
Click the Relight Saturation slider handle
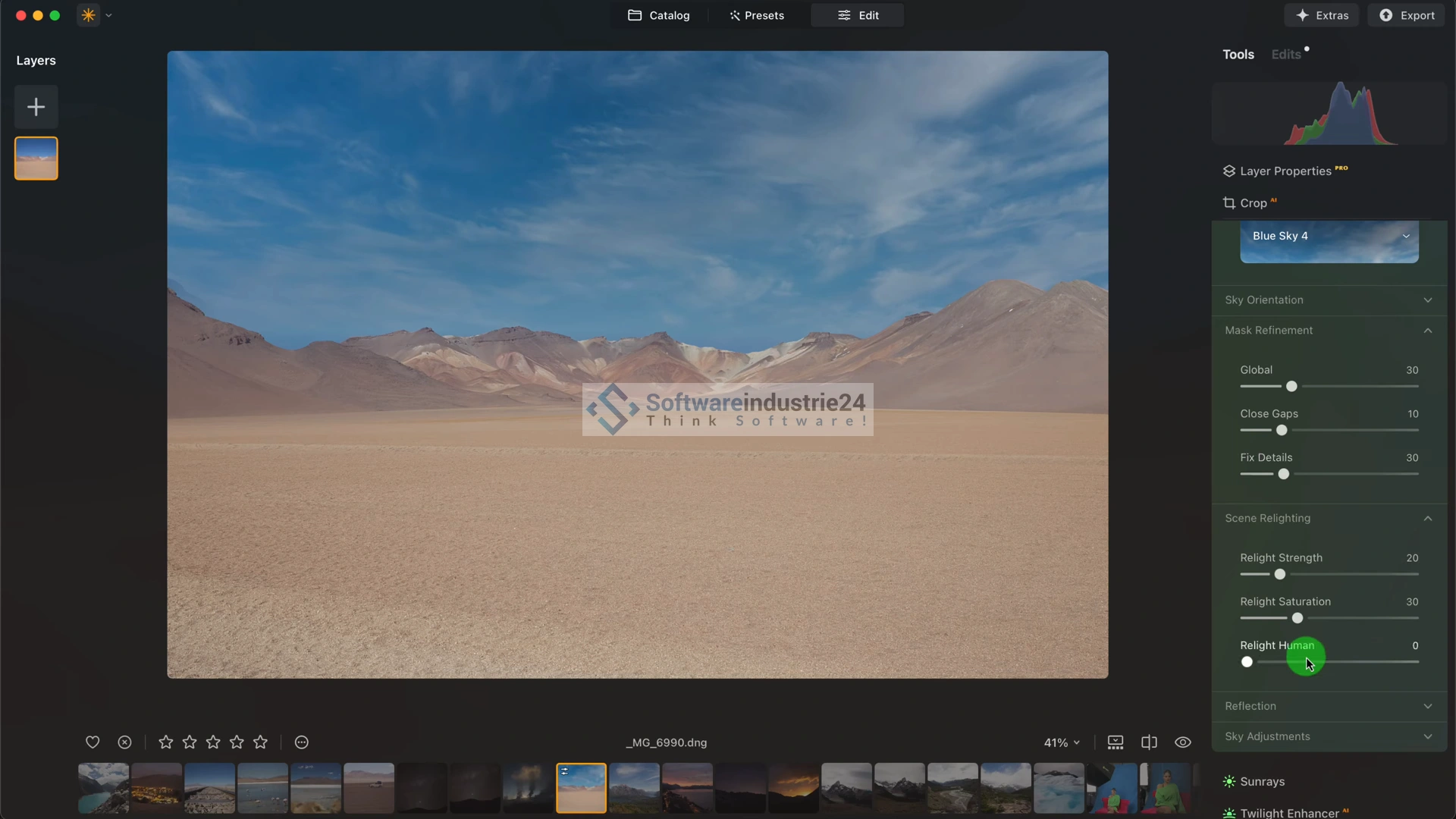click(1298, 618)
